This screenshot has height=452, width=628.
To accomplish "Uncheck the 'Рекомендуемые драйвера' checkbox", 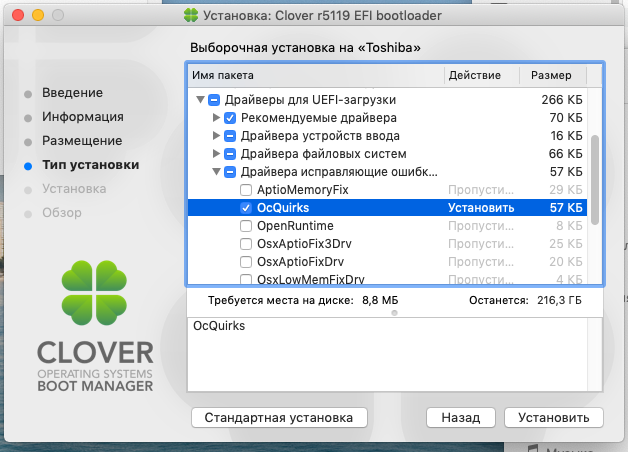I will coord(230,118).
